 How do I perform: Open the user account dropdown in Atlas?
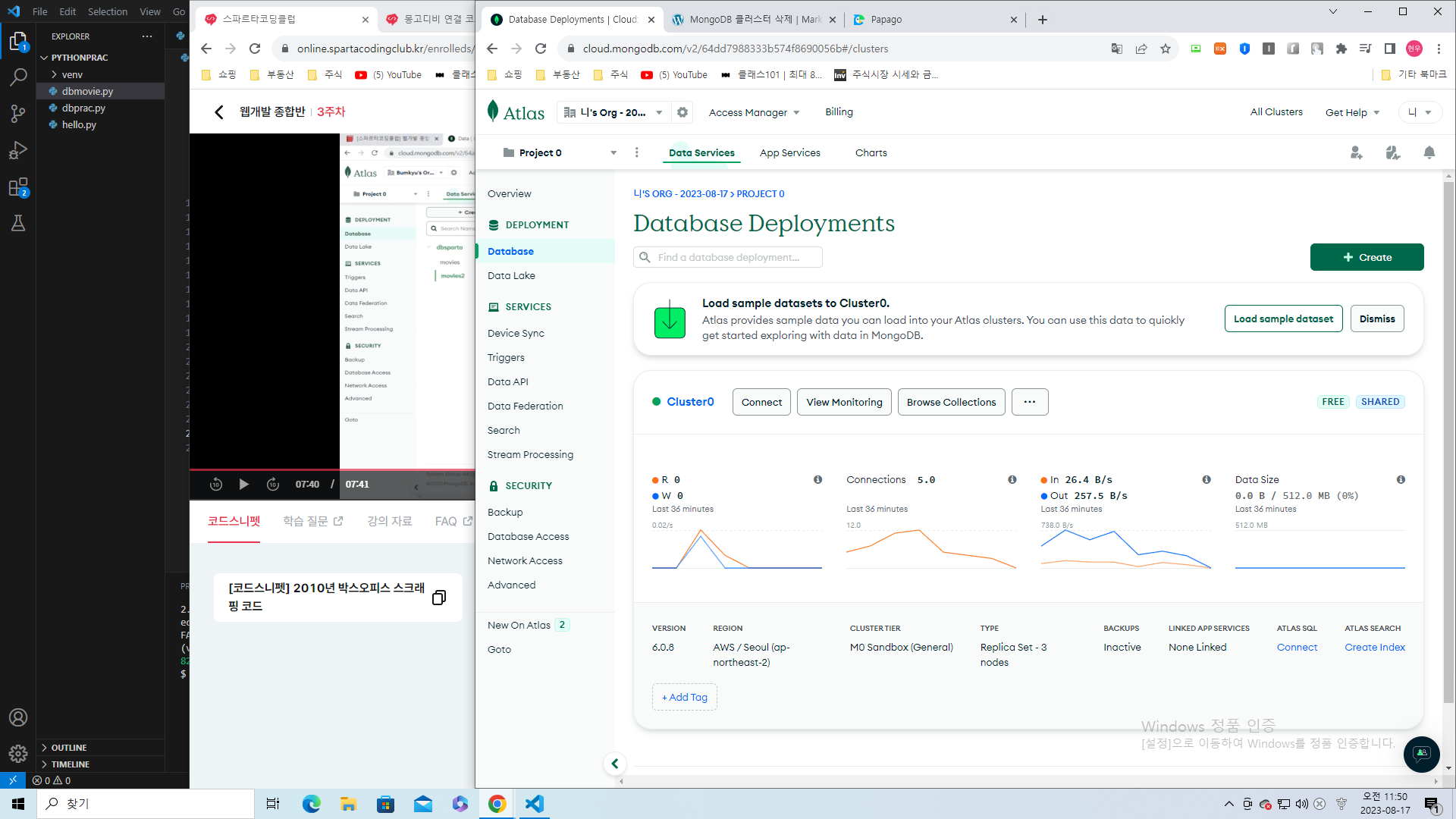coord(1420,112)
